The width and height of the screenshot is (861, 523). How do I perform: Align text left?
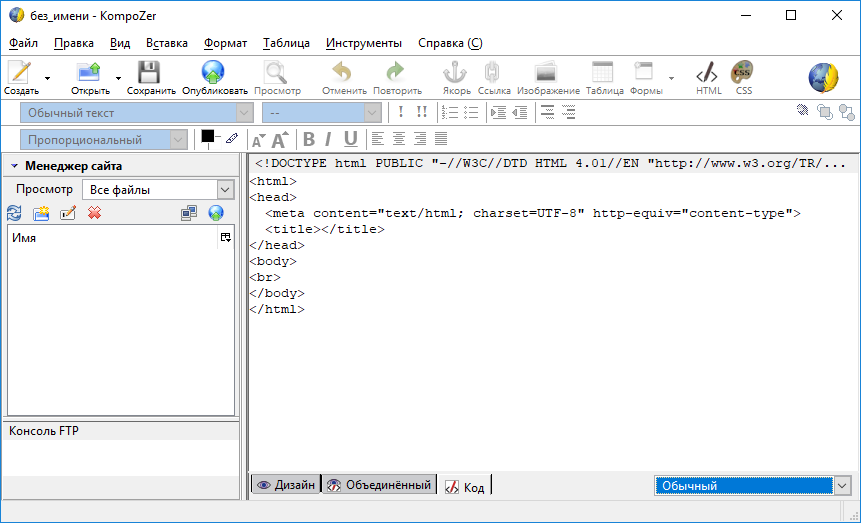(x=378, y=139)
